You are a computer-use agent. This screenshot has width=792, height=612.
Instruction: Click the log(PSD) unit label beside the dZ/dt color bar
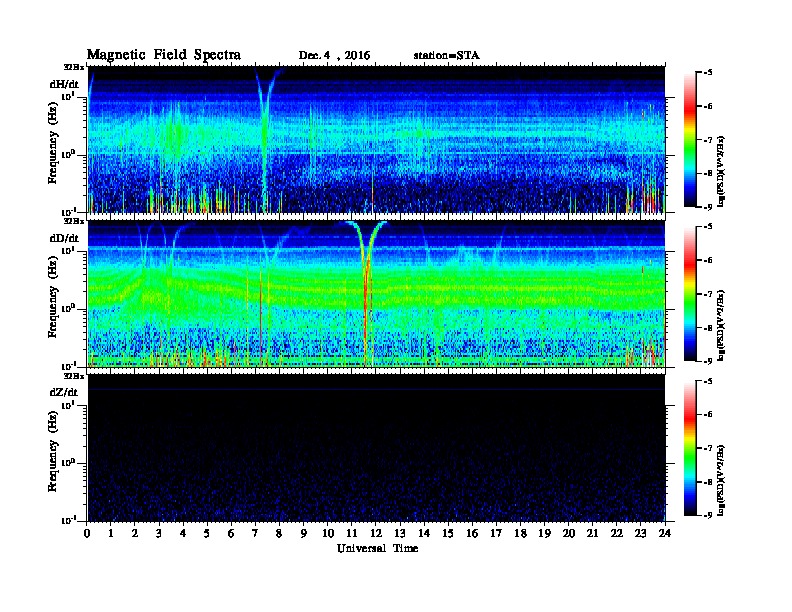[721, 479]
